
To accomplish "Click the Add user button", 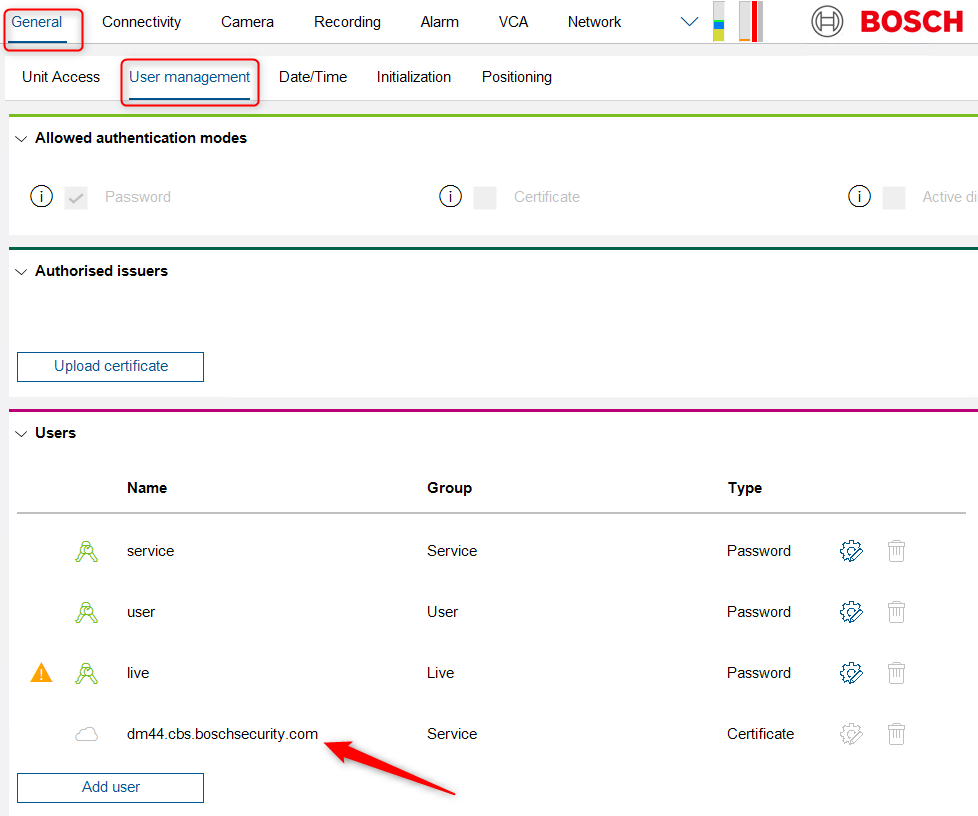I will pyautogui.click(x=110, y=787).
